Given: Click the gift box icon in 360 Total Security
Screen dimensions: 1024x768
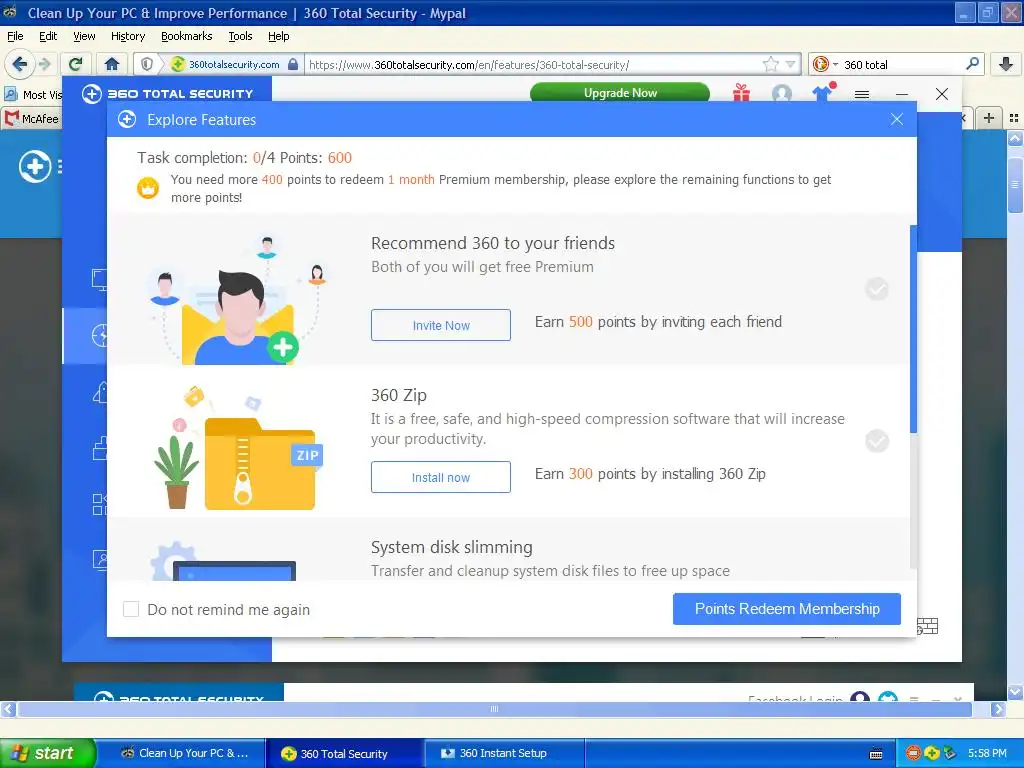Looking at the screenshot, I should (x=741, y=93).
